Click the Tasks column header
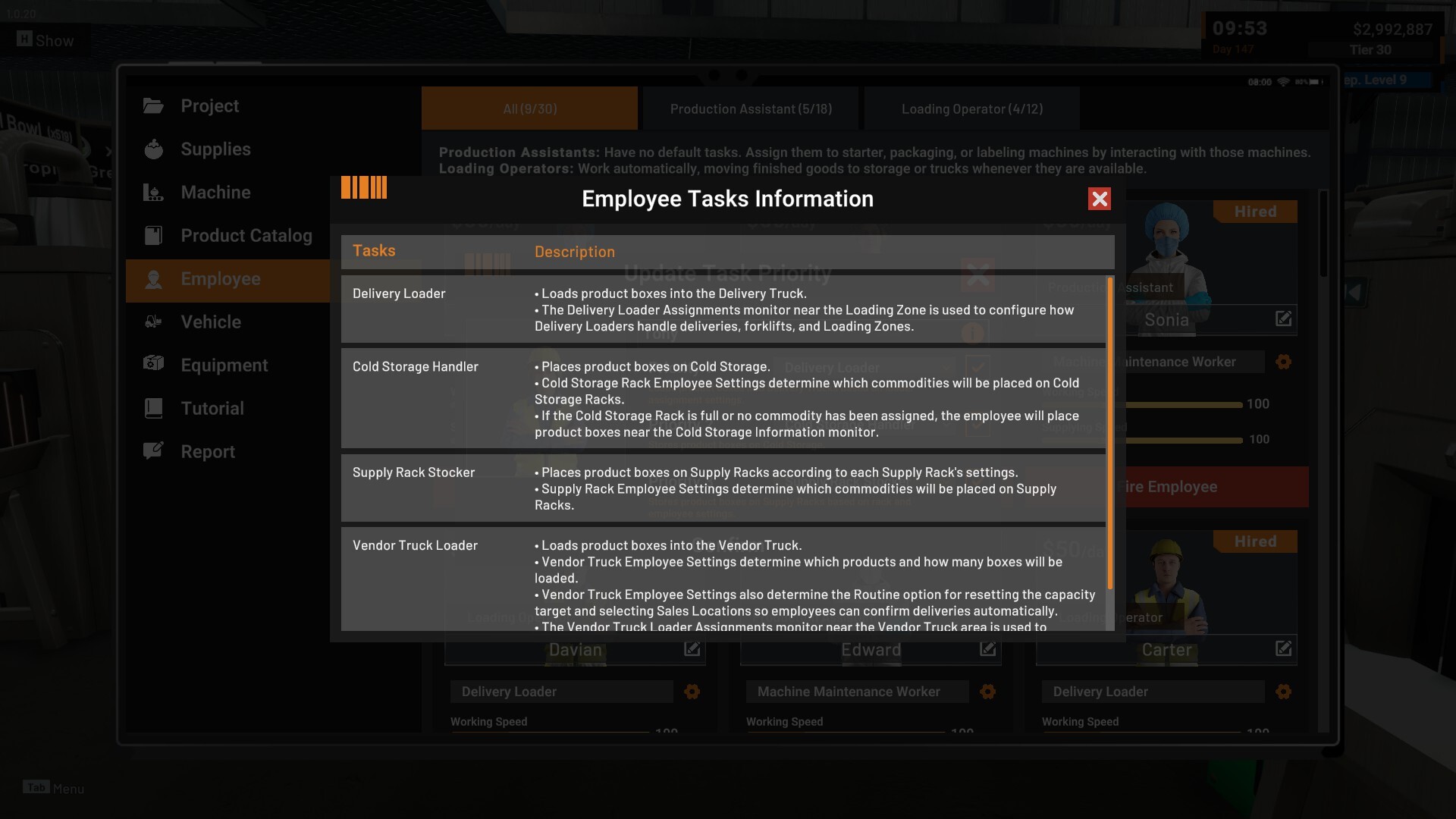This screenshot has width=1456, height=819. pyautogui.click(x=374, y=251)
